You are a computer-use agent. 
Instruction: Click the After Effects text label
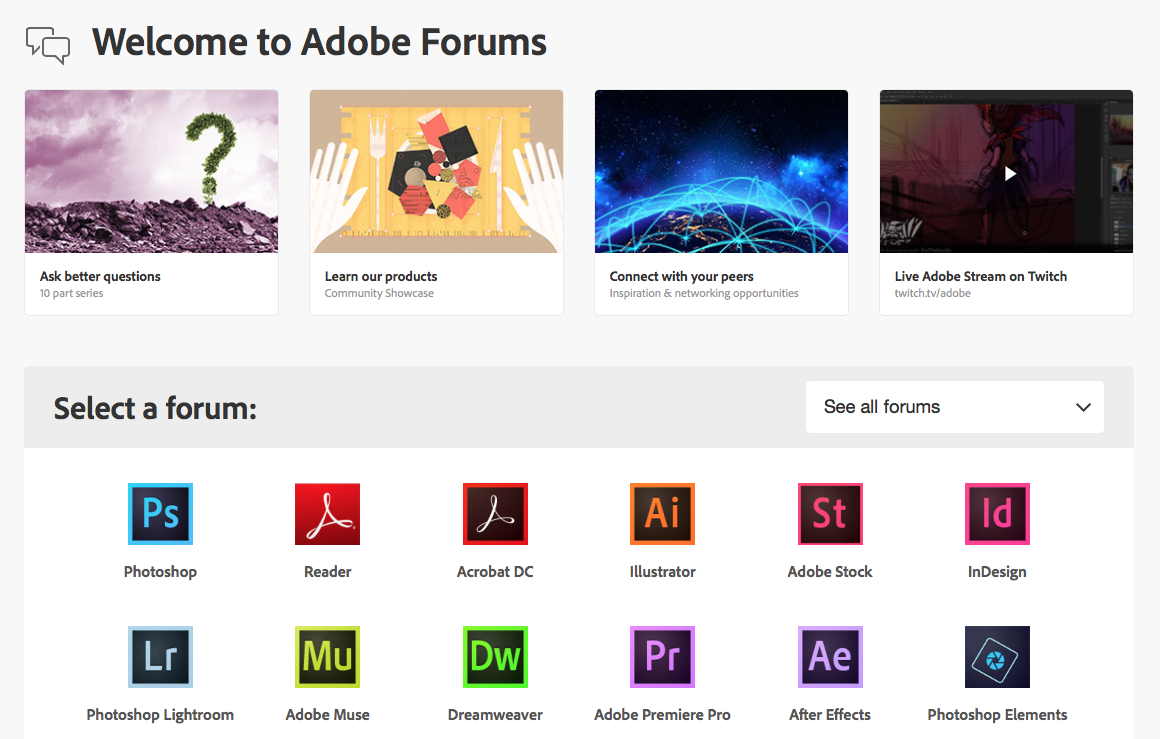(x=830, y=715)
